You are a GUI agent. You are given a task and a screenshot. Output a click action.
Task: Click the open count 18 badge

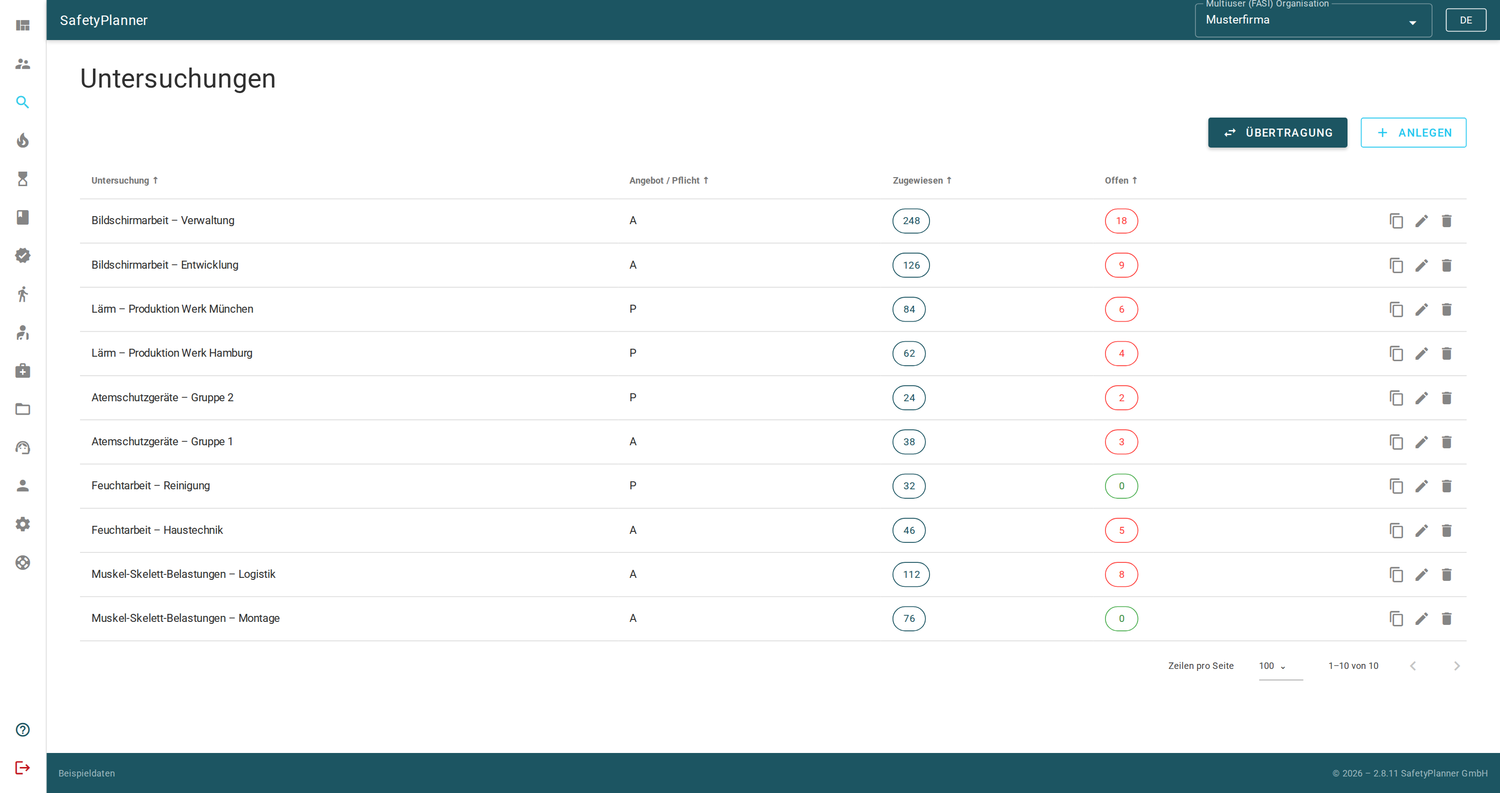tap(1121, 221)
